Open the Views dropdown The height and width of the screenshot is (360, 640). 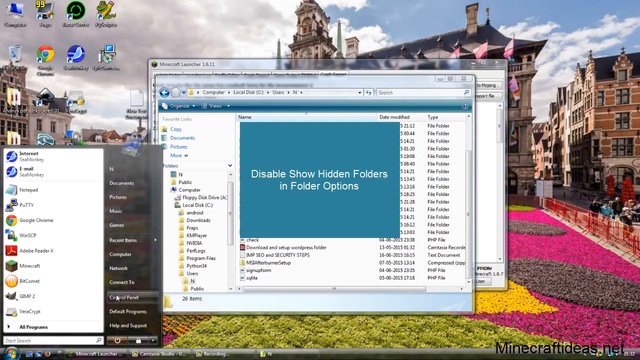pyautogui.click(x=216, y=106)
